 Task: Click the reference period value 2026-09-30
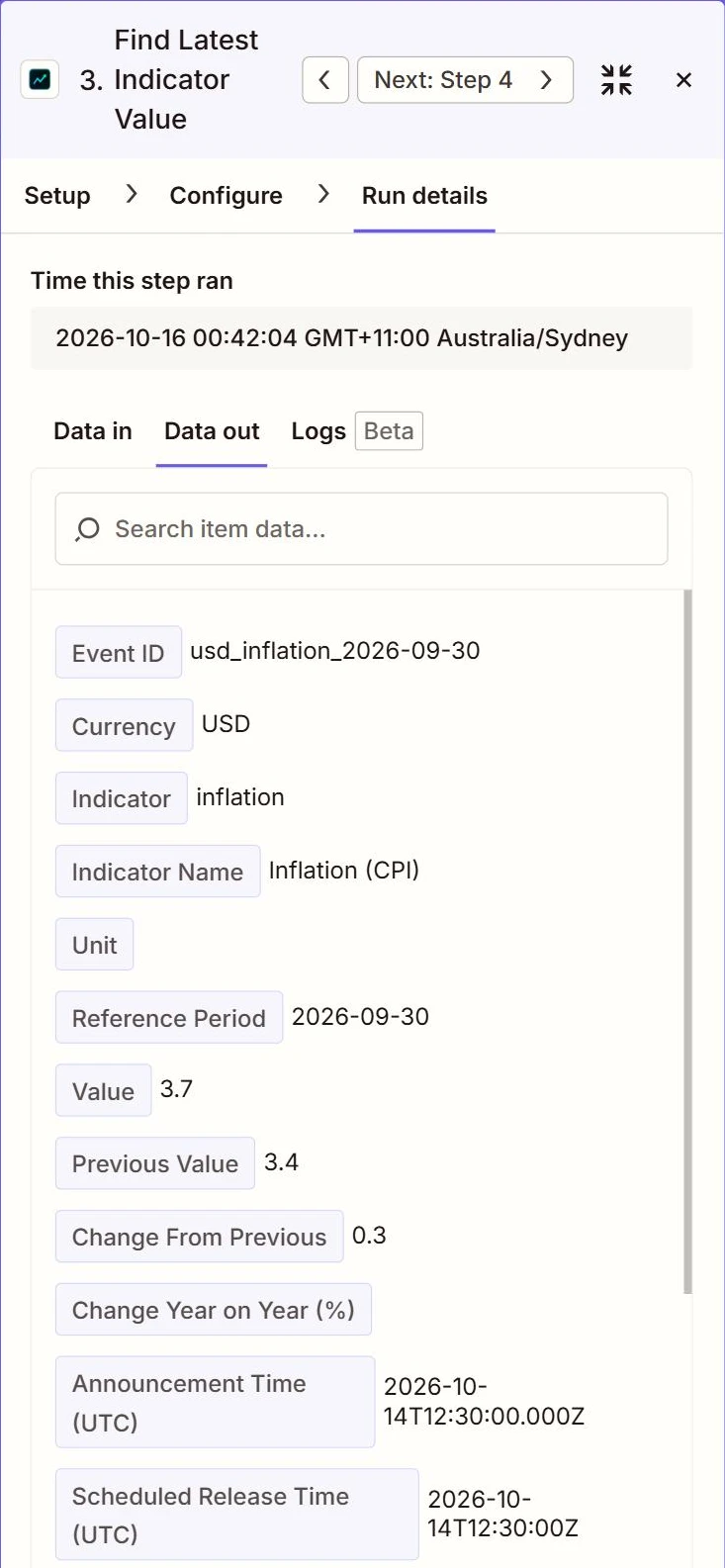[361, 1016]
